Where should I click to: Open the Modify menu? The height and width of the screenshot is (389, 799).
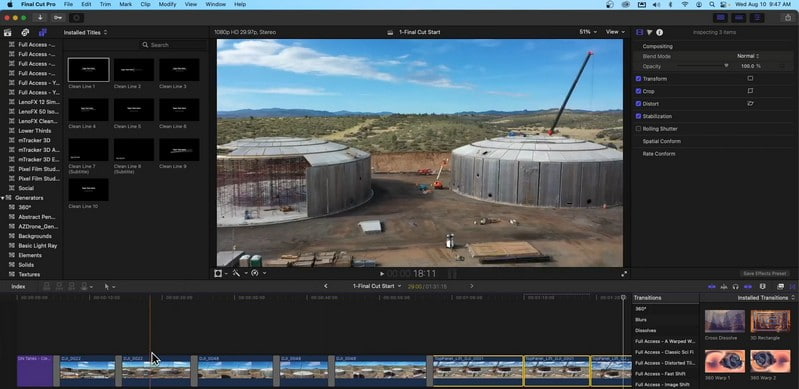click(x=167, y=4)
